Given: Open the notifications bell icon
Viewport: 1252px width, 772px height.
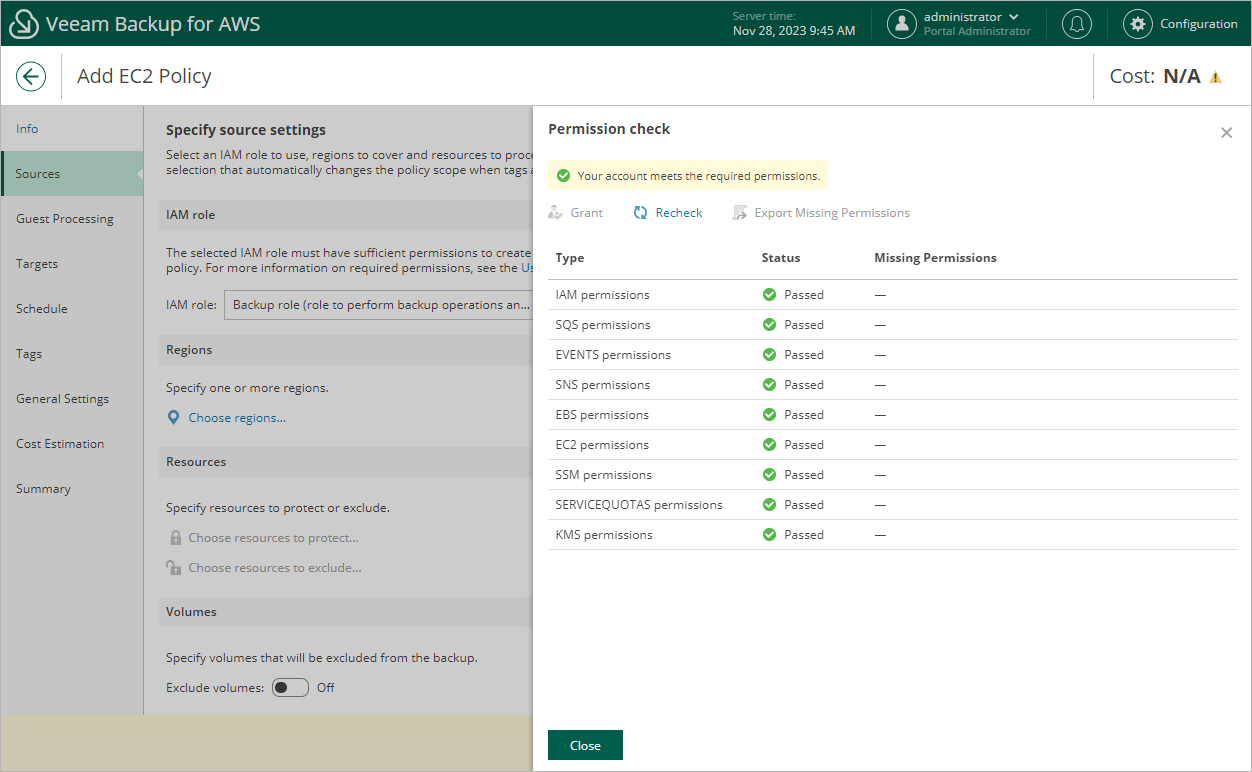Looking at the screenshot, I should coord(1077,24).
